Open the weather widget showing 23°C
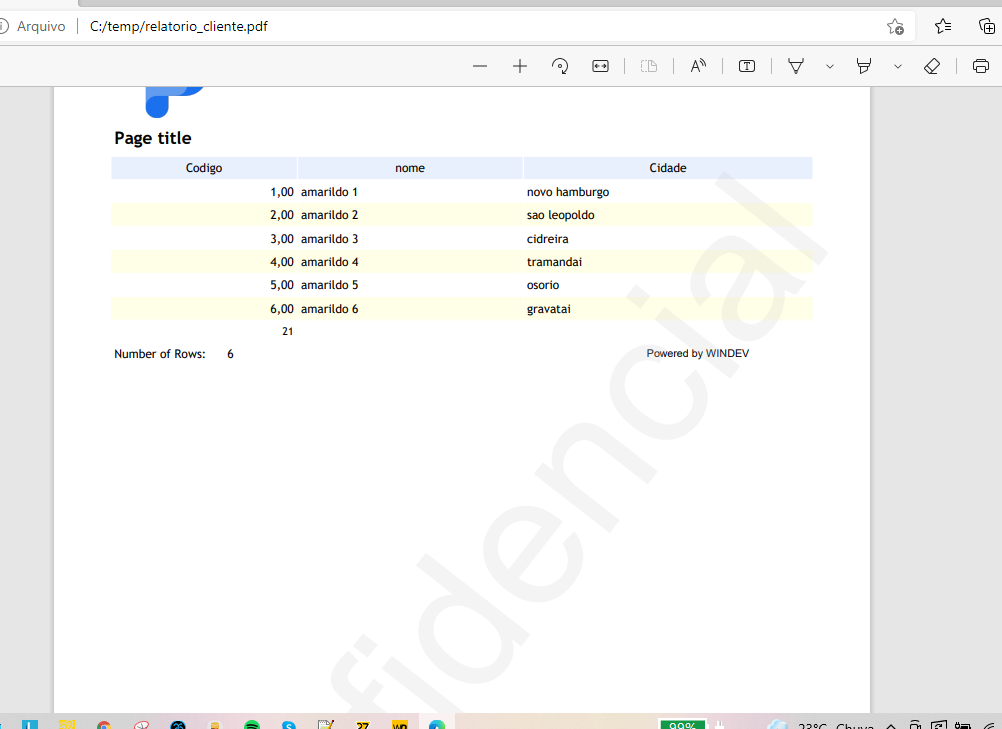1002x729 pixels. tap(820, 725)
